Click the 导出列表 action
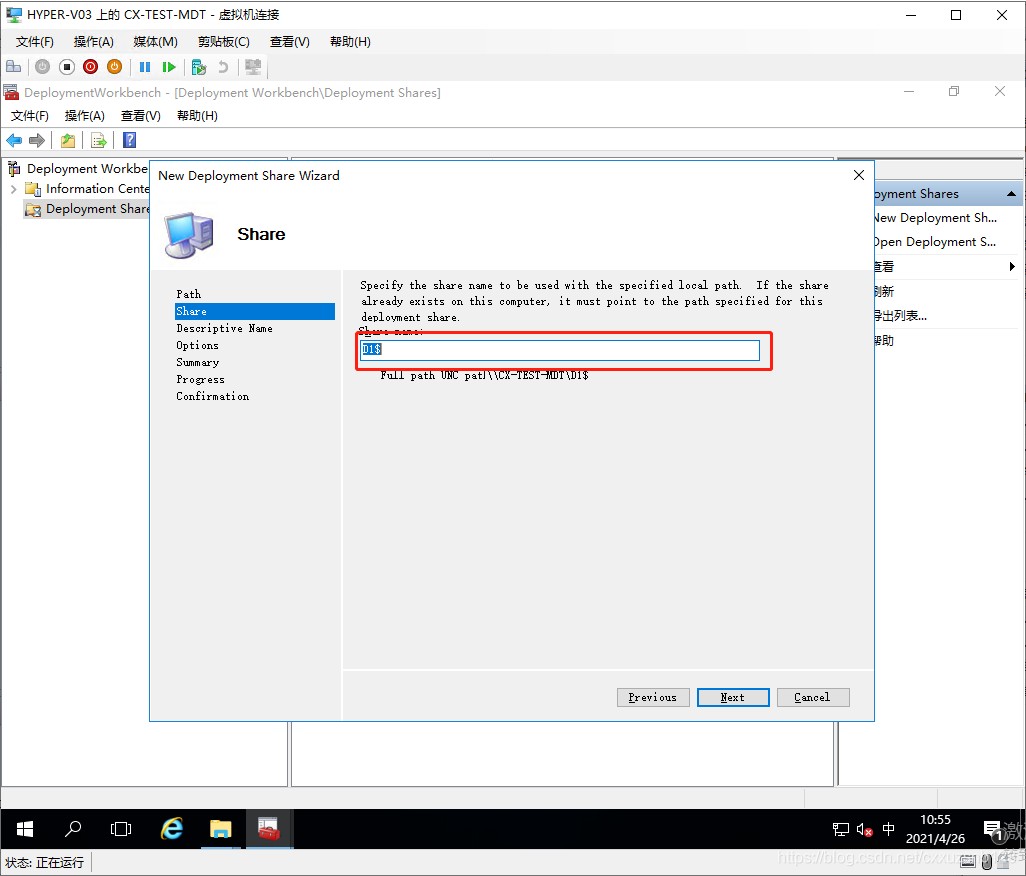The width and height of the screenshot is (1026, 876). click(x=900, y=316)
